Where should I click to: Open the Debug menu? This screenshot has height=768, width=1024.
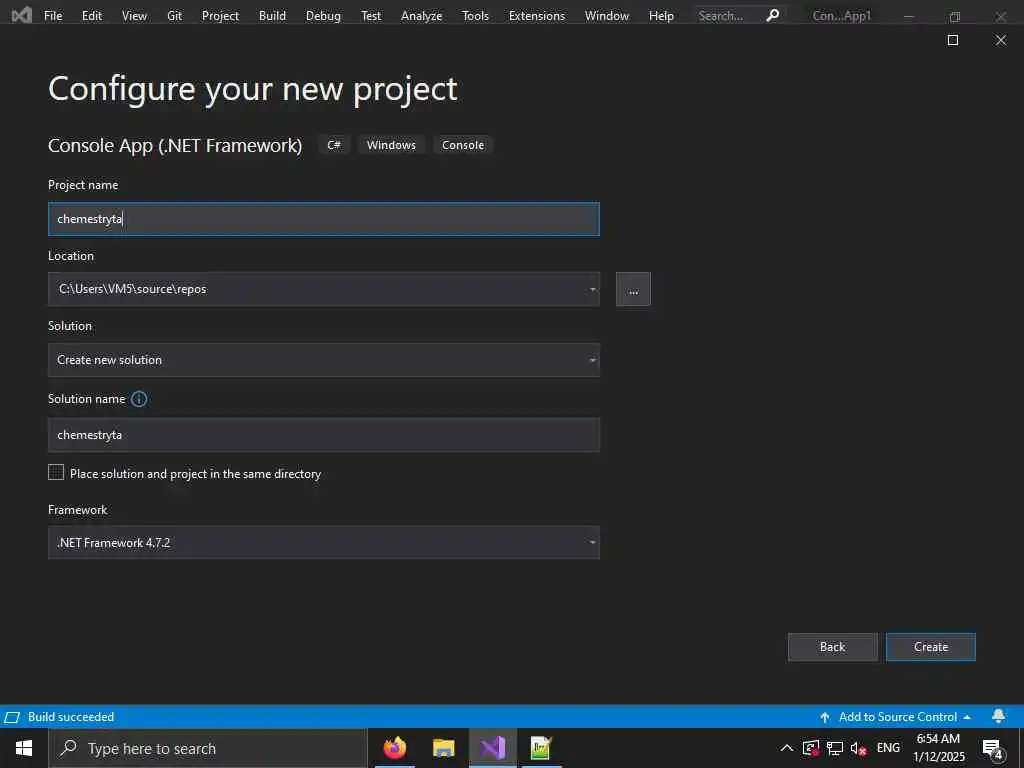click(x=323, y=16)
